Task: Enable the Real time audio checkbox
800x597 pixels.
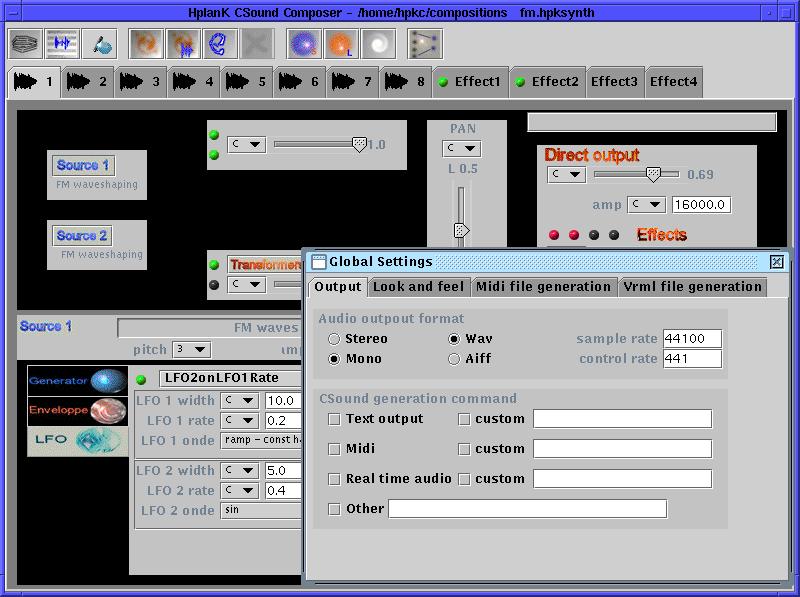Action: pyautogui.click(x=335, y=479)
